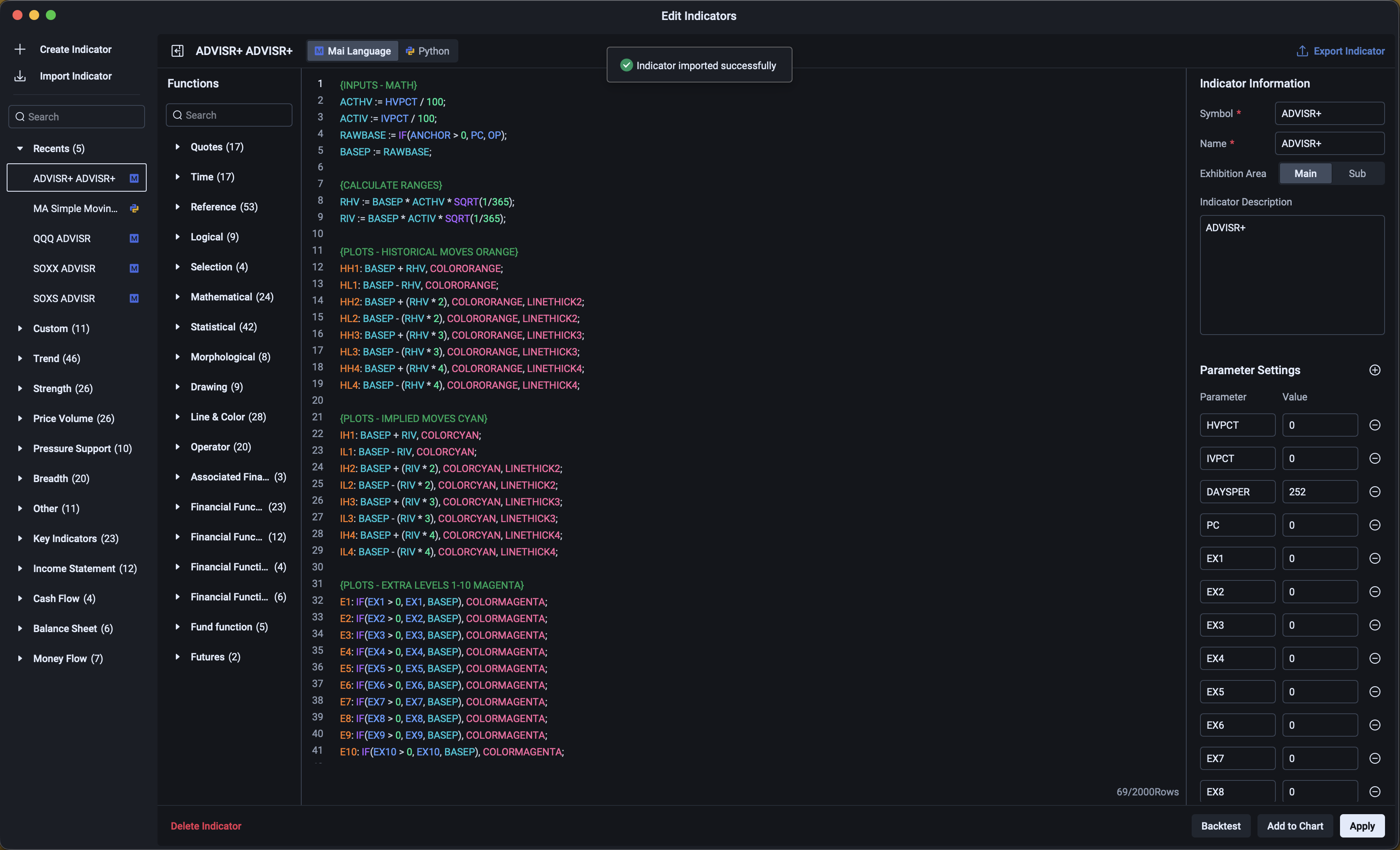Screen dimensions: 1400x850
Task: Click Delete Indicator
Action: 206,826
